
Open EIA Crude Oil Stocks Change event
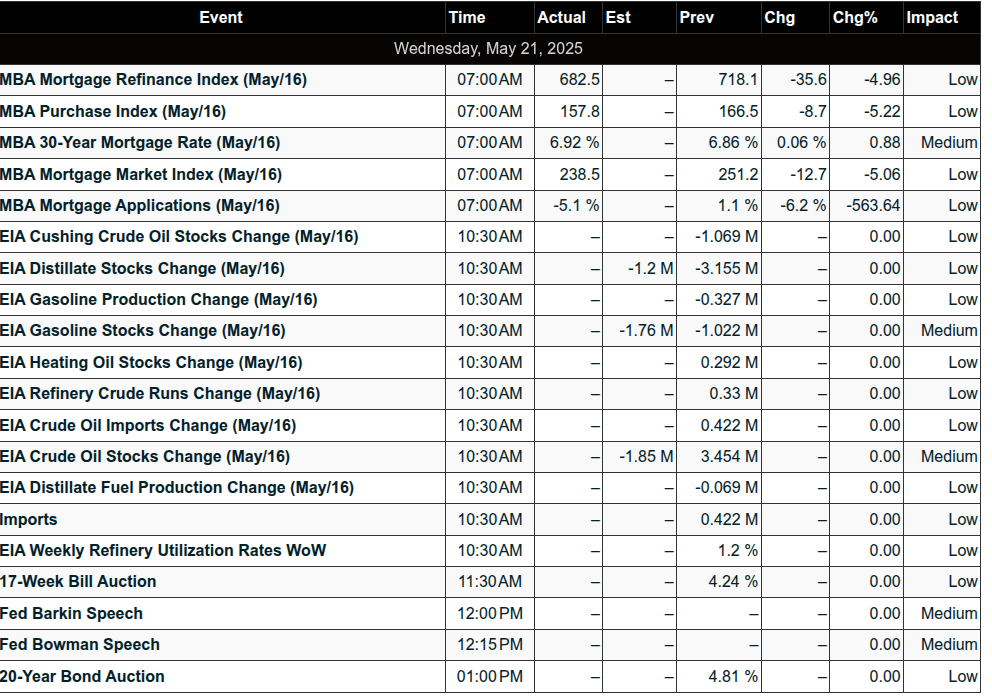click(x=145, y=457)
